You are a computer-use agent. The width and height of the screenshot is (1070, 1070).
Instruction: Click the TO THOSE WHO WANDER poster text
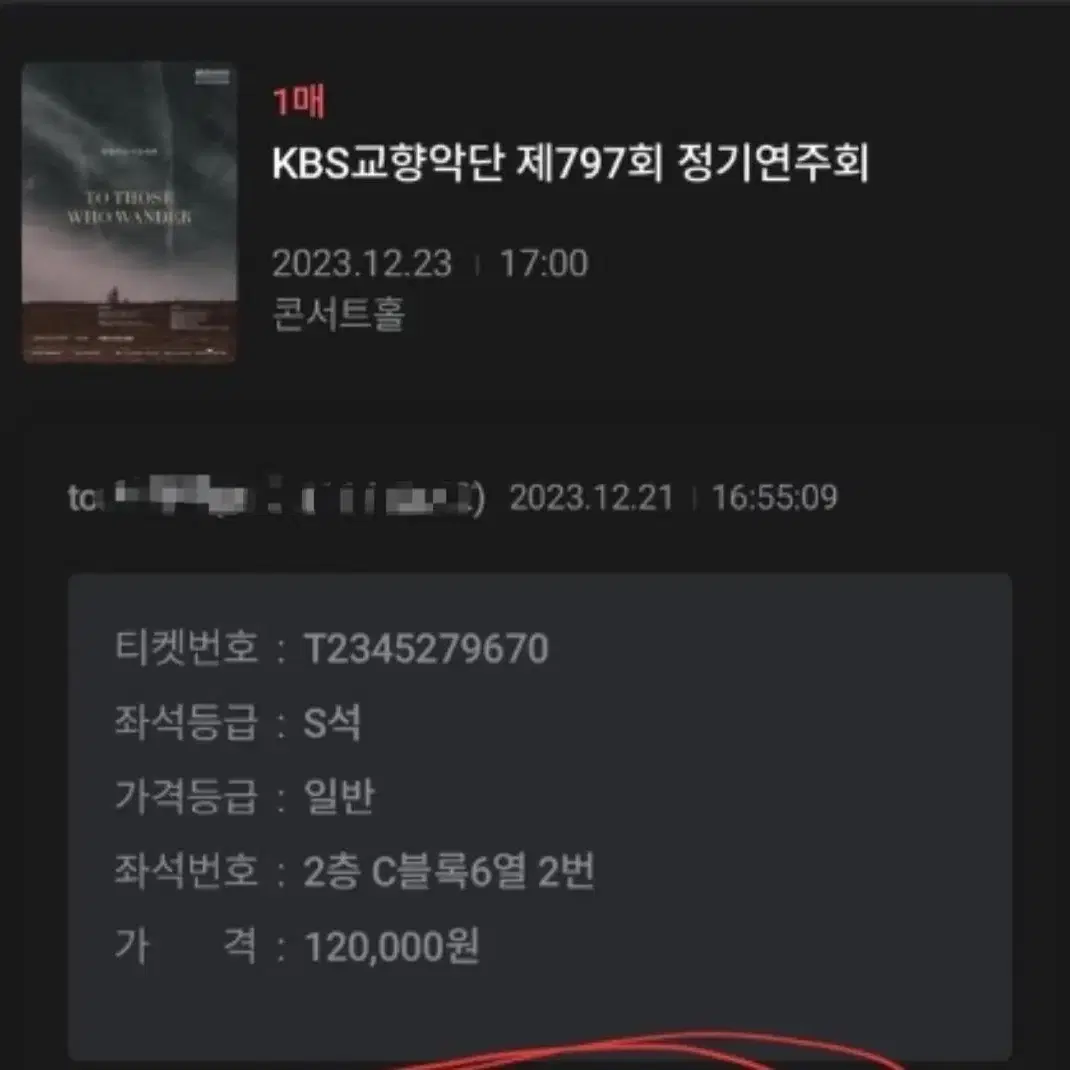point(129,207)
